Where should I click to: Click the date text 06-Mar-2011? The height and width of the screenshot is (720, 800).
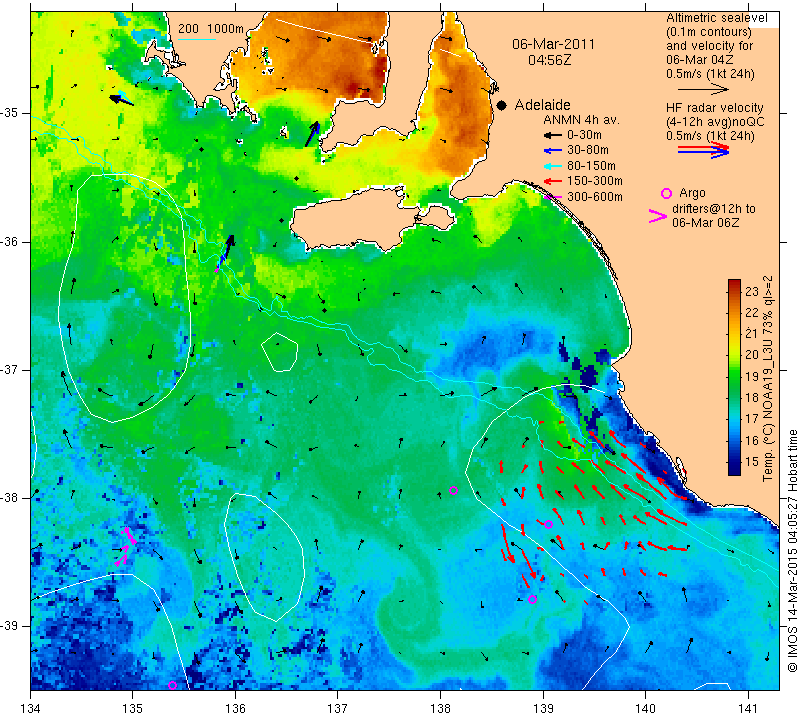point(554,44)
